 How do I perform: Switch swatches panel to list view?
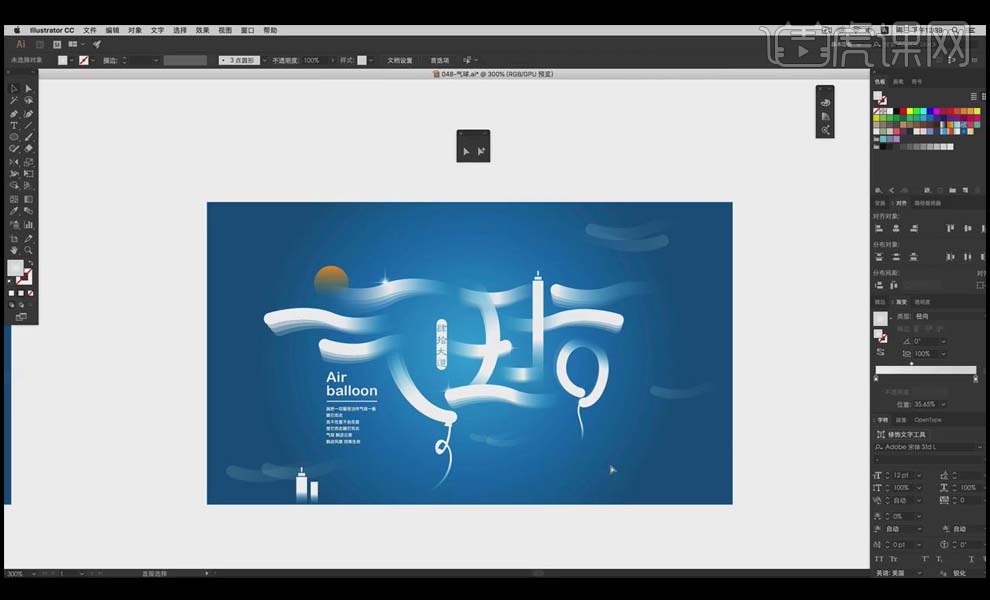974,96
